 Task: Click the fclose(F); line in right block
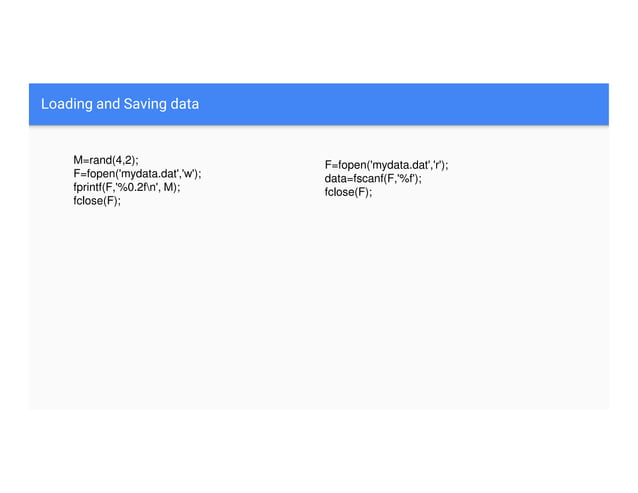[348, 192]
